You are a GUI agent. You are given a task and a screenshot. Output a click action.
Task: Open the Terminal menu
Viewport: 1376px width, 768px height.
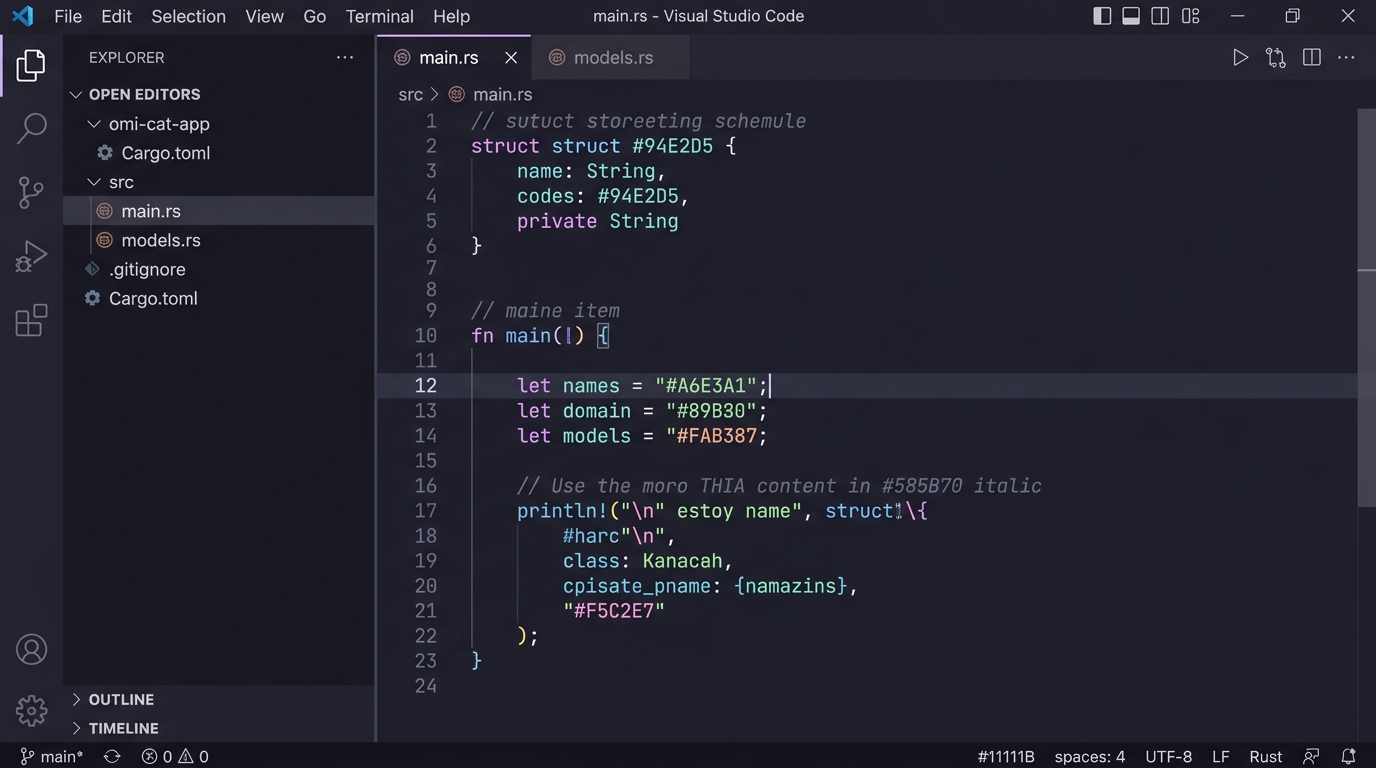(x=379, y=16)
